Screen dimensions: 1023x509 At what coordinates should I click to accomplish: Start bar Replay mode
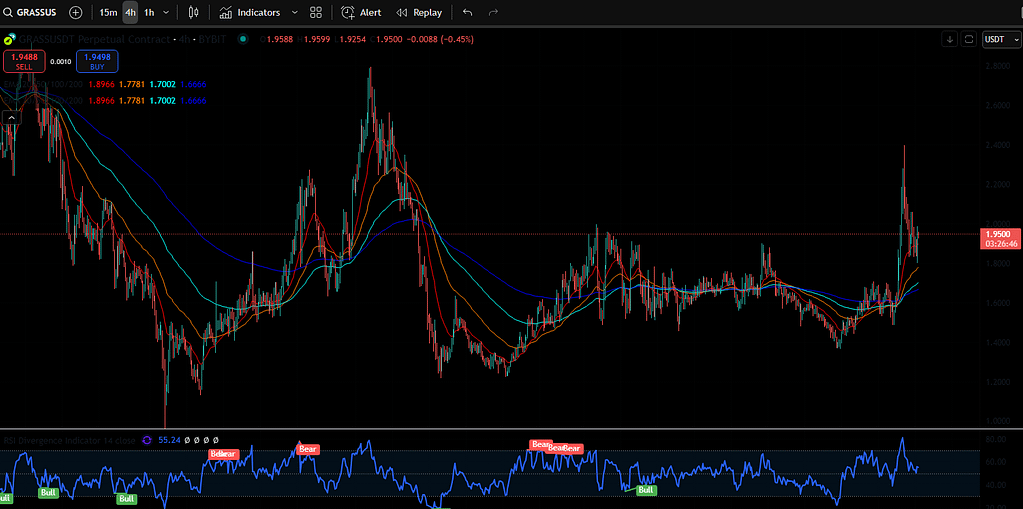coord(419,12)
